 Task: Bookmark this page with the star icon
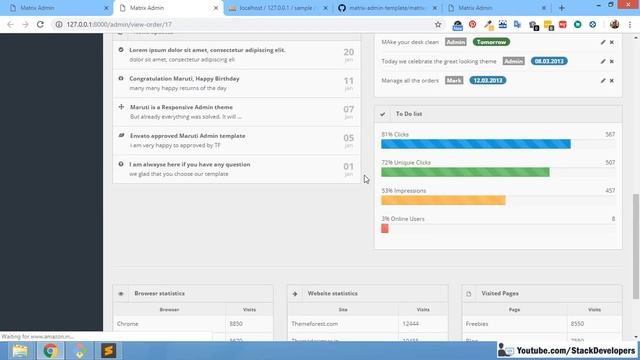tap(438, 24)
